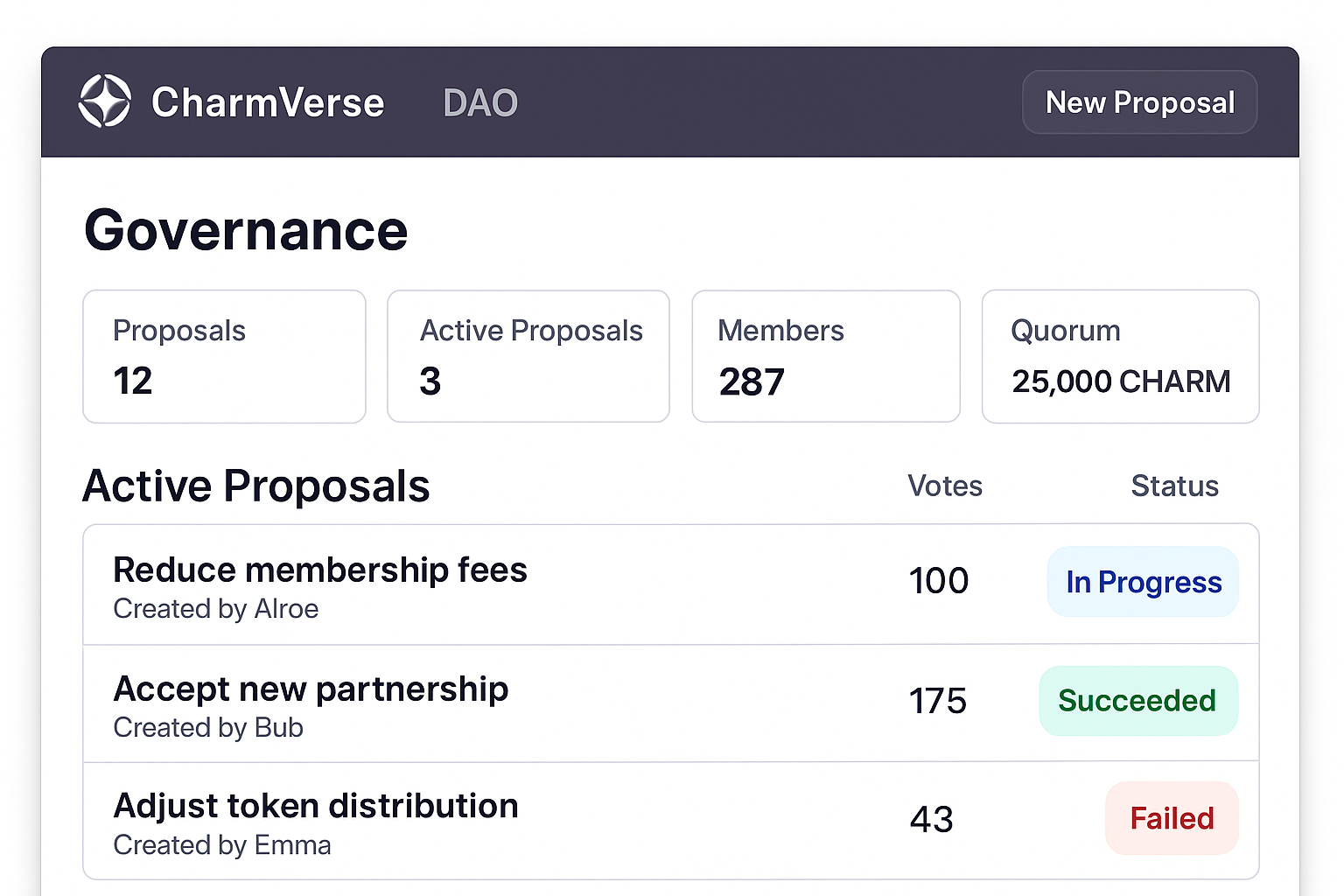
Task: Toggle the Failed badge on Adjust token distribution
Action: [x=1171, y=818]
